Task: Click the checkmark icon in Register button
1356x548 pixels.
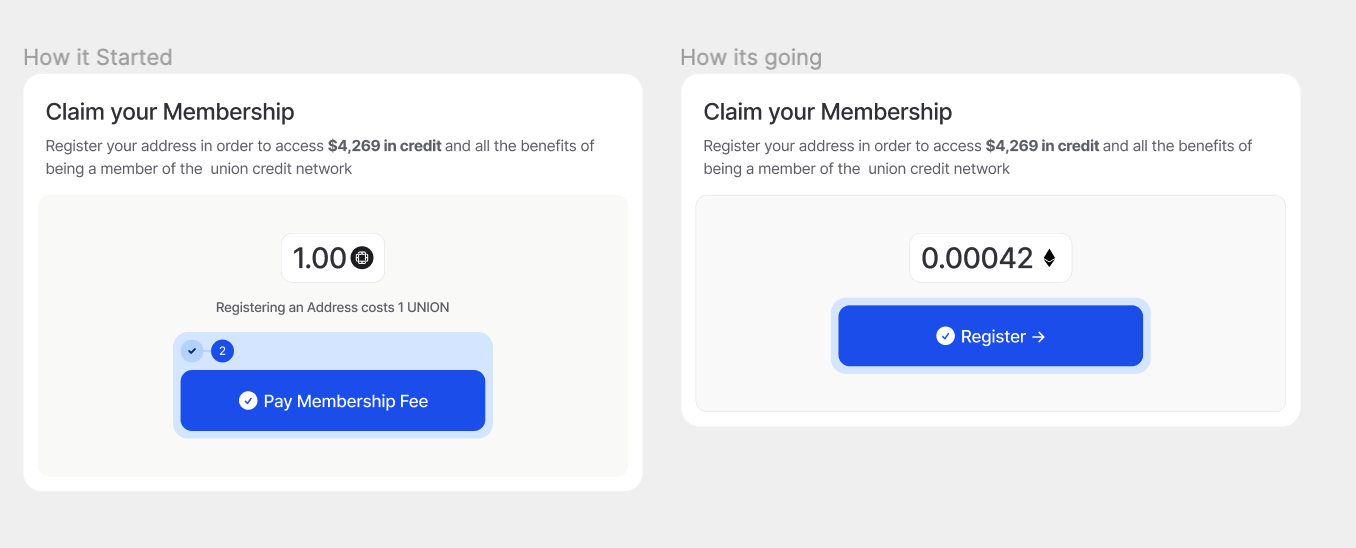Action: (945, 336)
